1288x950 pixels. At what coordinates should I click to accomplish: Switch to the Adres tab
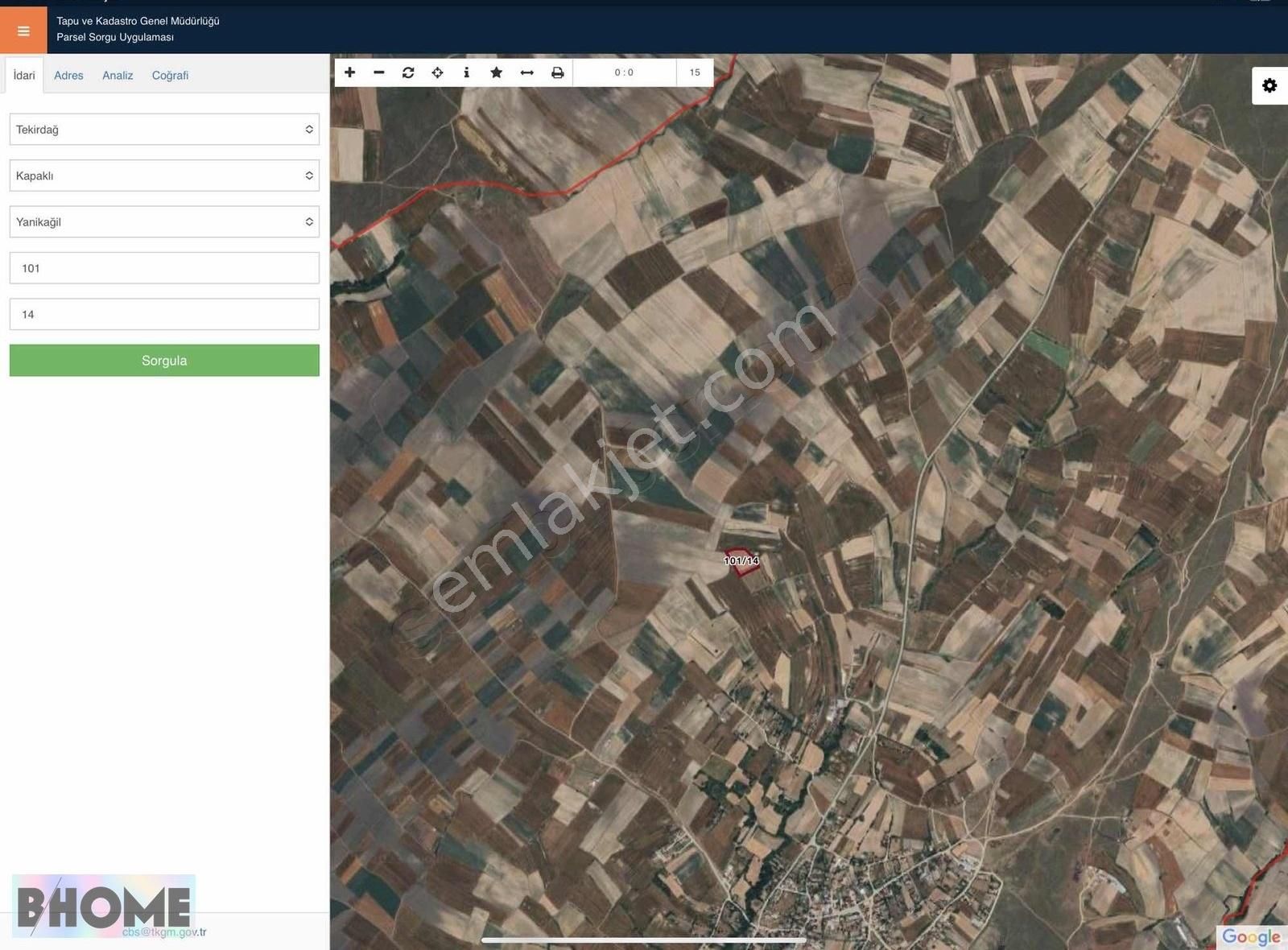(x=68, y=75)
